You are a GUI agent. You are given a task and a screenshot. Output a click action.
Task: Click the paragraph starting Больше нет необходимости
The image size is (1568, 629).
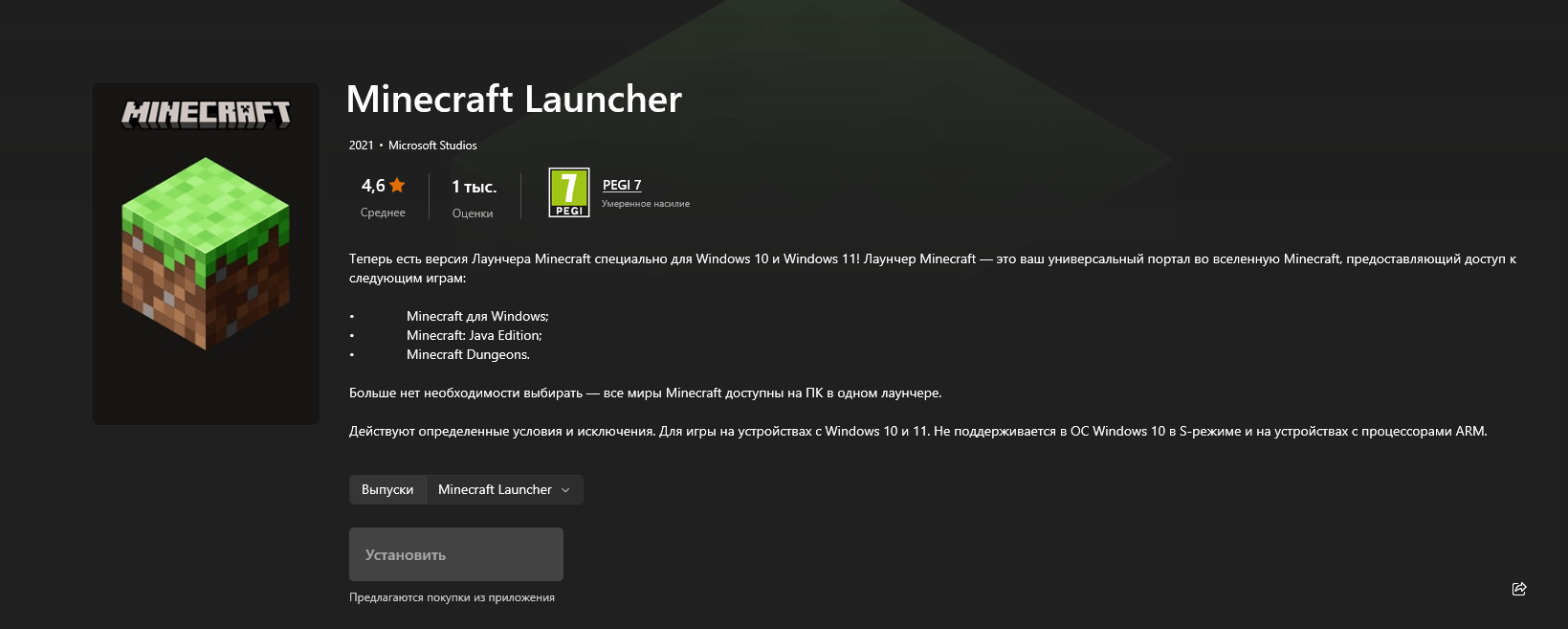[646, 393]
